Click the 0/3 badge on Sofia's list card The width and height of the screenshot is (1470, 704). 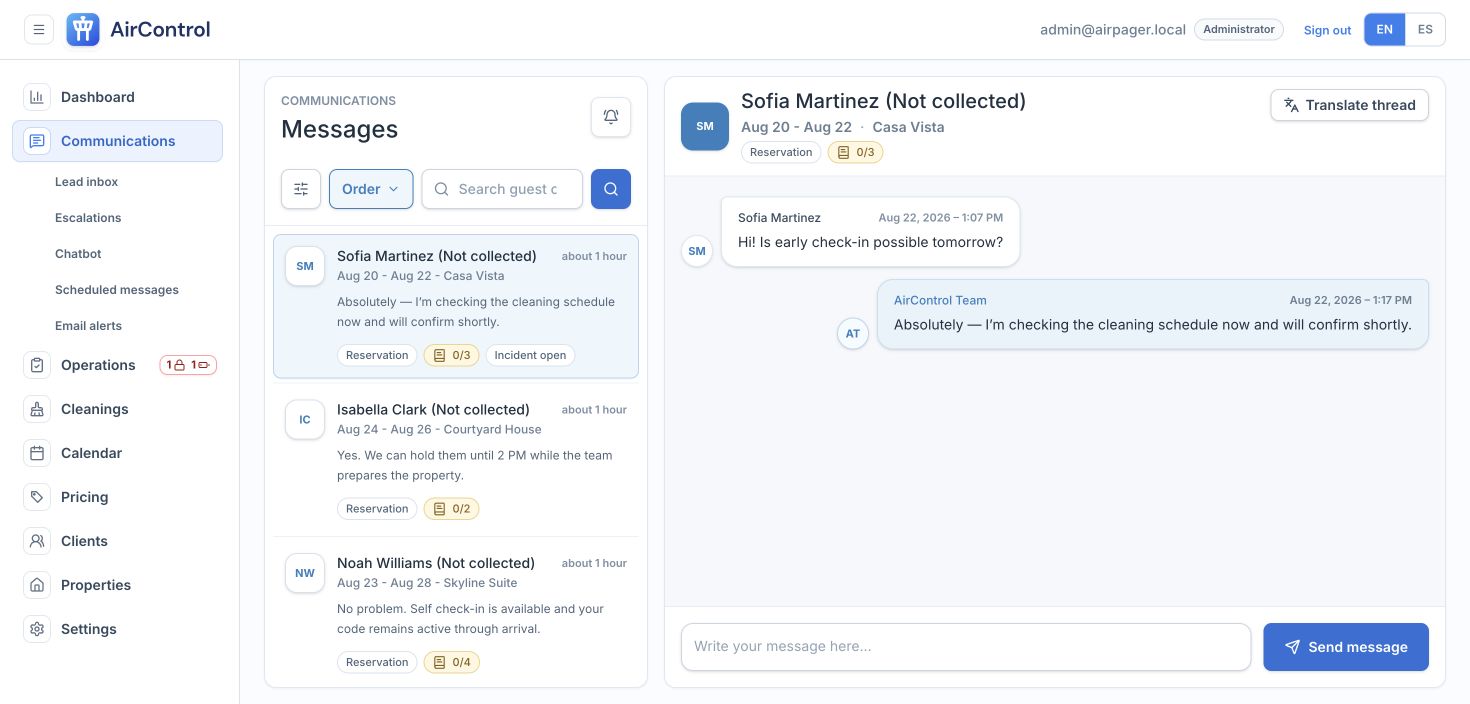click(x=451, y=355)
